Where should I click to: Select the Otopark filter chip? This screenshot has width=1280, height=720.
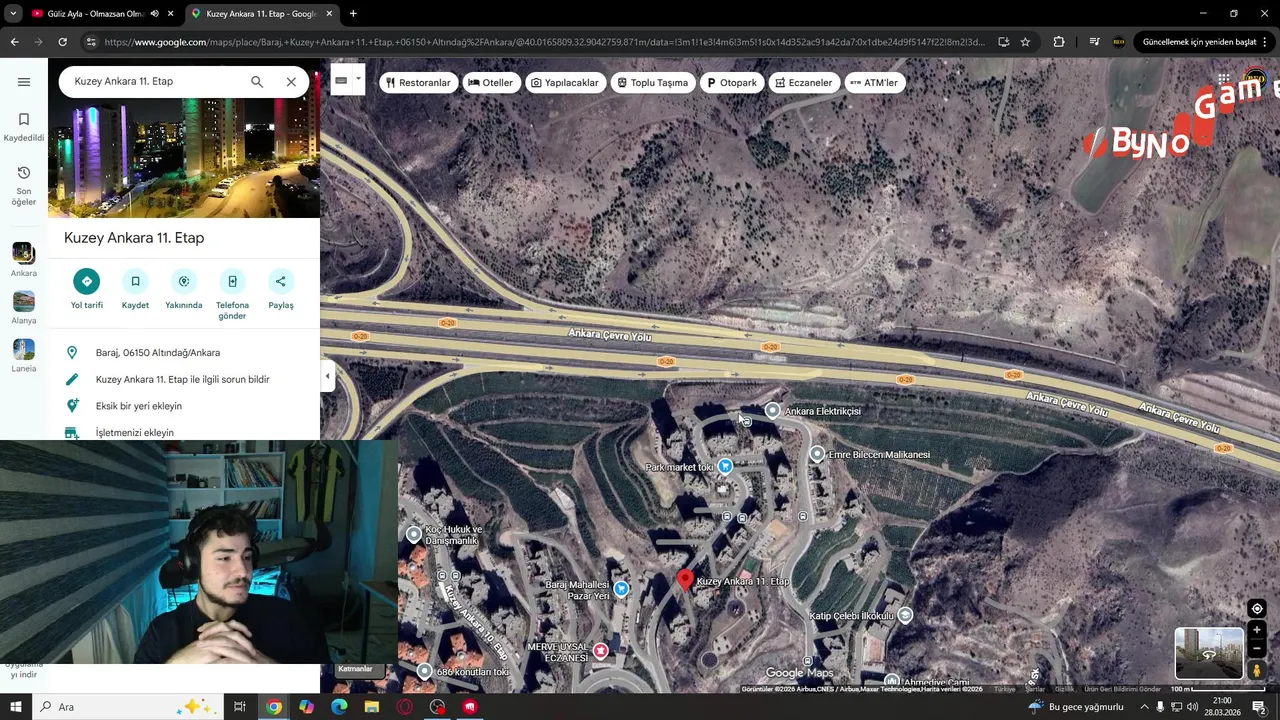[x=731, y=83]
